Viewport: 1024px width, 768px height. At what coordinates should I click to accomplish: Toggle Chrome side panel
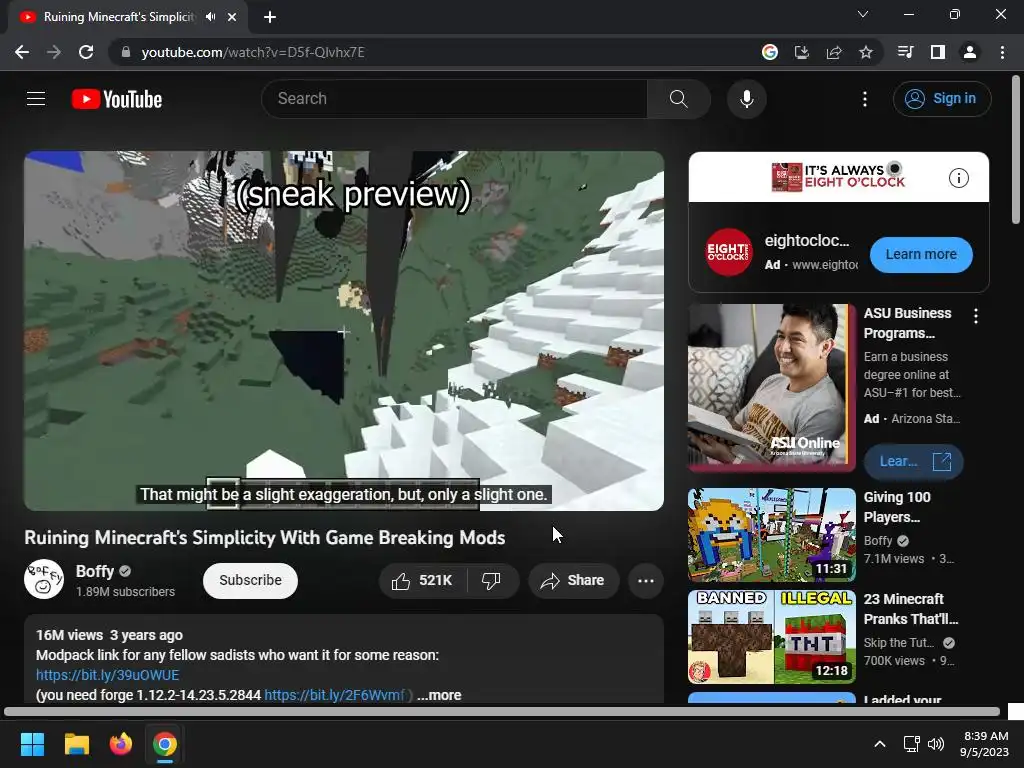(938, 52)
